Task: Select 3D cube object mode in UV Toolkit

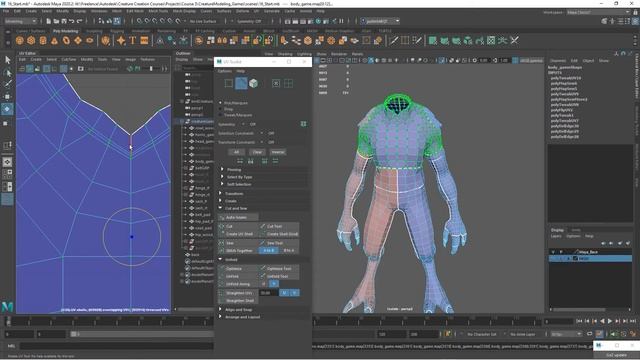Action: [253, 83]
